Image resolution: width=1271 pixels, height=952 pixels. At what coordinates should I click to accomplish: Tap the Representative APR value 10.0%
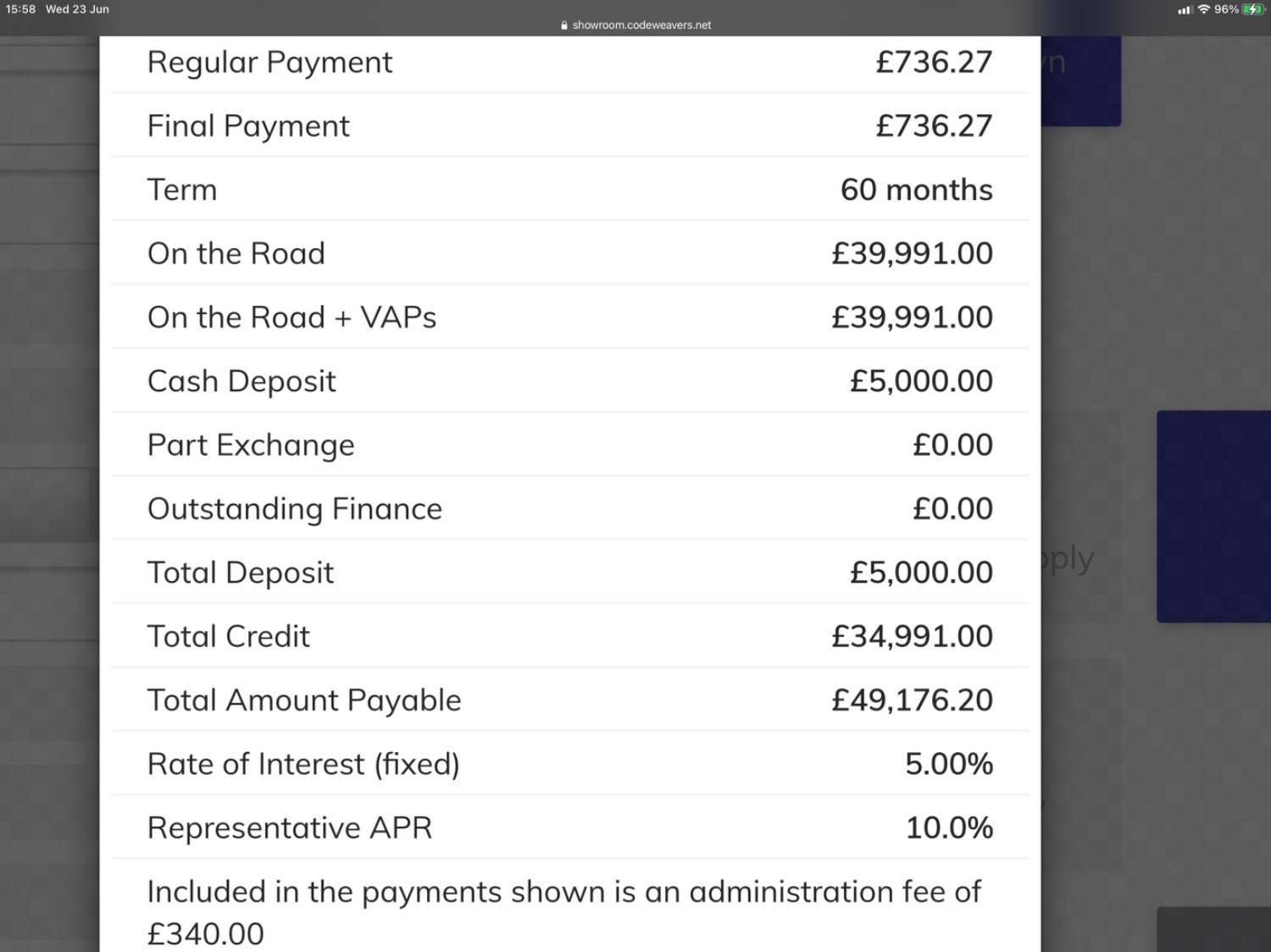949,827
